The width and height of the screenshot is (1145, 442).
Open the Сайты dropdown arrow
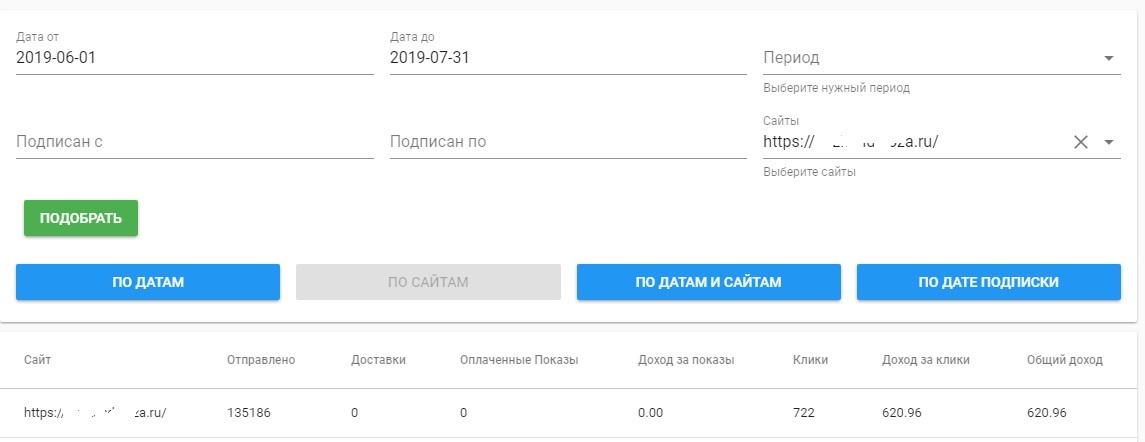(x=1108, y=142)
